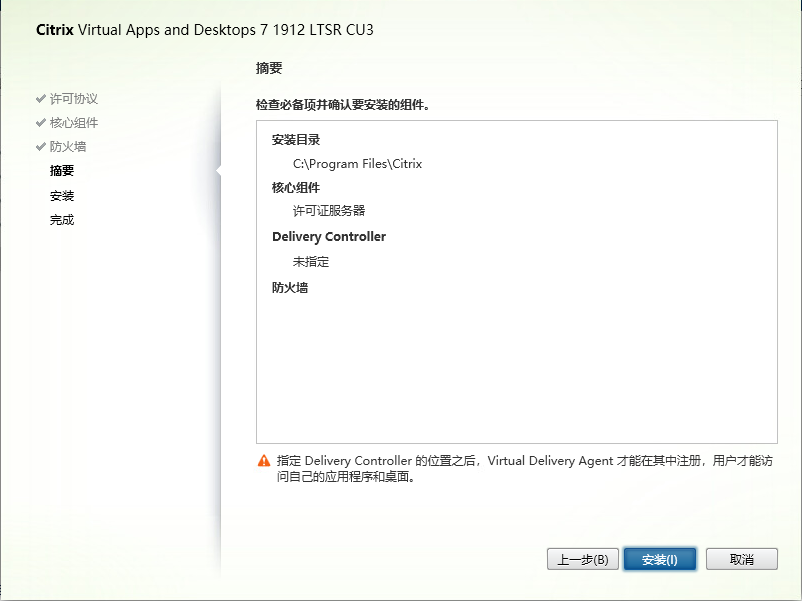Jump to the 安装 step in sidebar
Viewport: 802px width, 601px height.
click(x=62, y=196)
